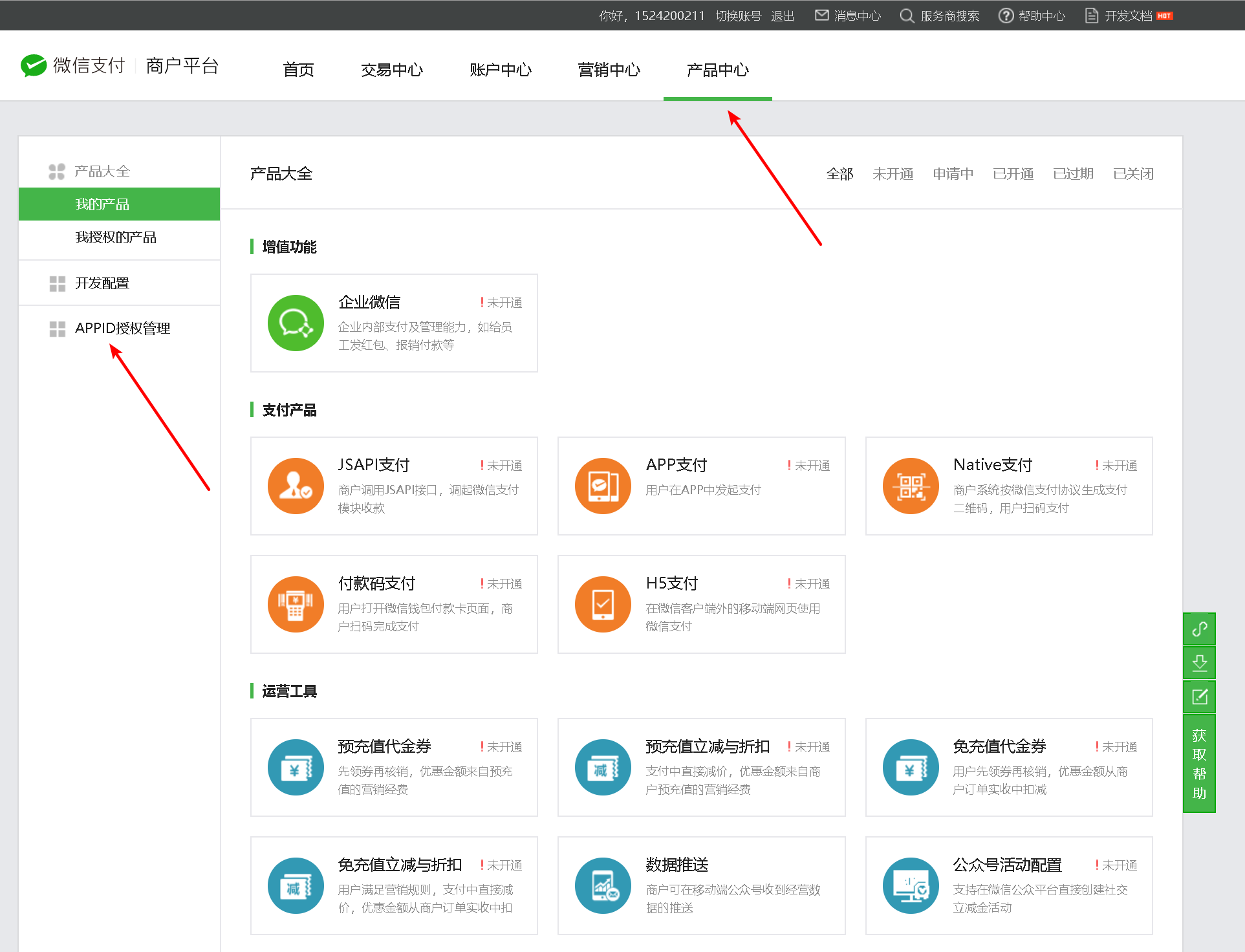Image resolution: width=1245 pixels, height=952 pixels.
Task: Click the 付款码支付 scanner icon
Action: coord(296,604)
